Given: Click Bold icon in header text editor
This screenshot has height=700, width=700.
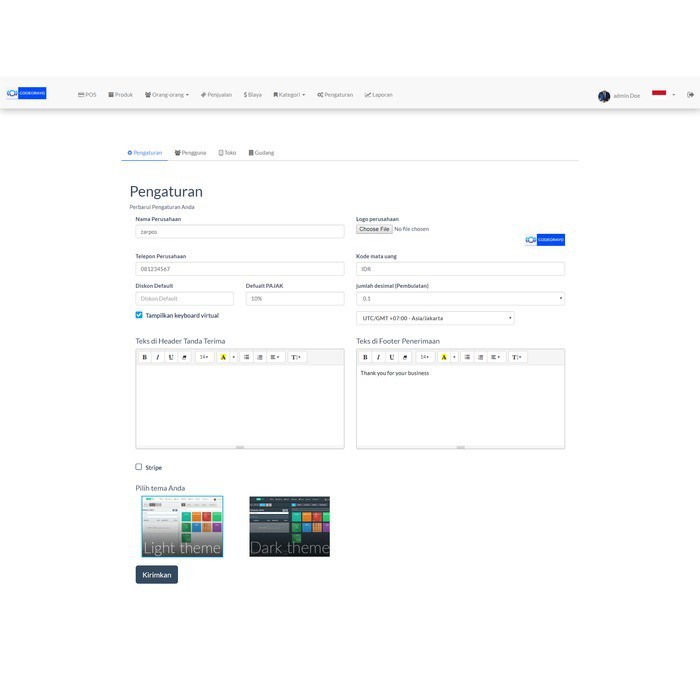Looking at the screenshot, I should [x=144, y=357].
